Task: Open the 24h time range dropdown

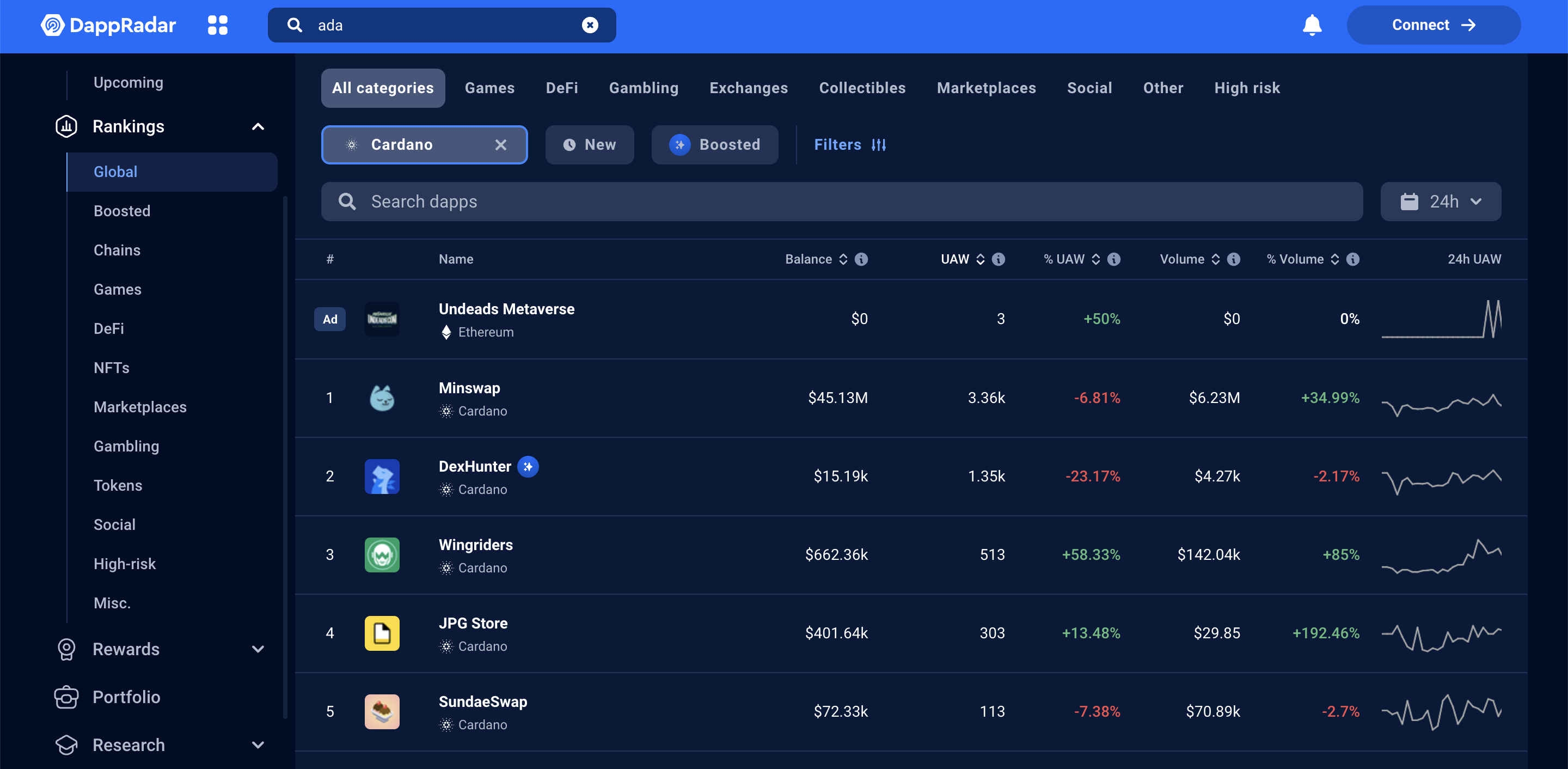Action: 1440,202
